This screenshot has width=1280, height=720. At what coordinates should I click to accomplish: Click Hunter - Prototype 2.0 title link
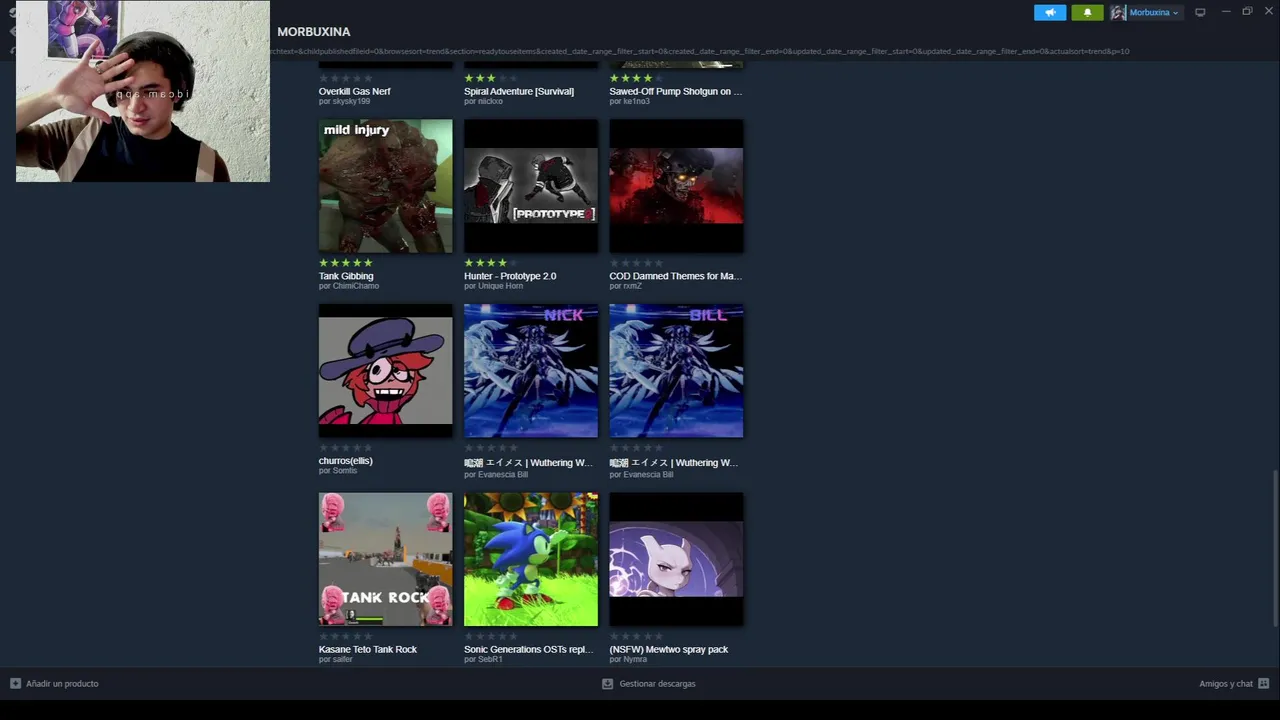click(x=510, y=276)
